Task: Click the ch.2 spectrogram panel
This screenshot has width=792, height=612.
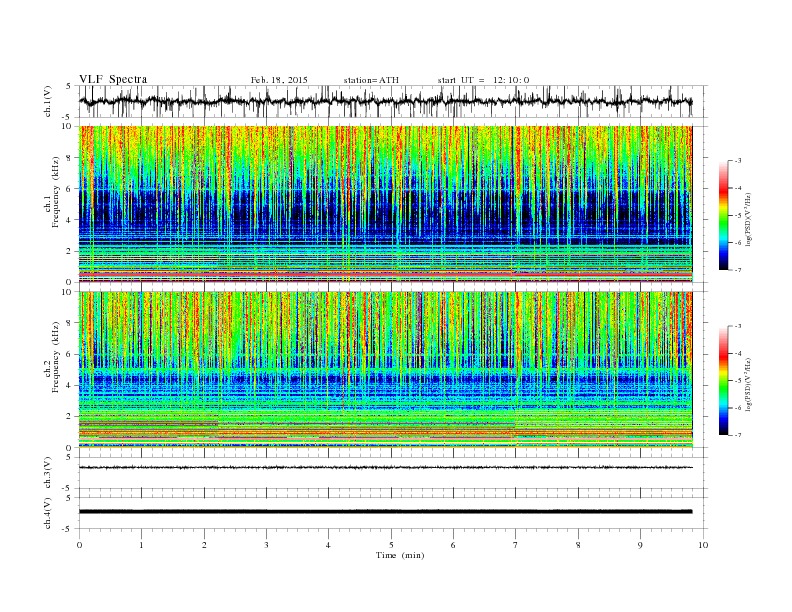Action: pyautogui.click(x=385, y=369)
